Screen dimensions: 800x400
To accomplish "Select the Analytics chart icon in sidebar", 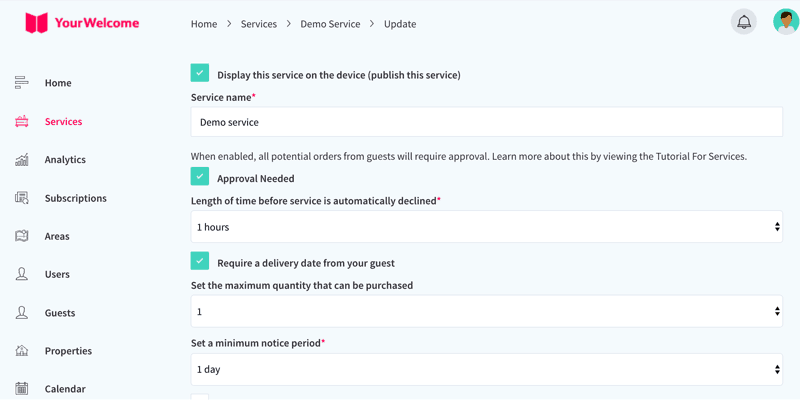I will 21,160.
